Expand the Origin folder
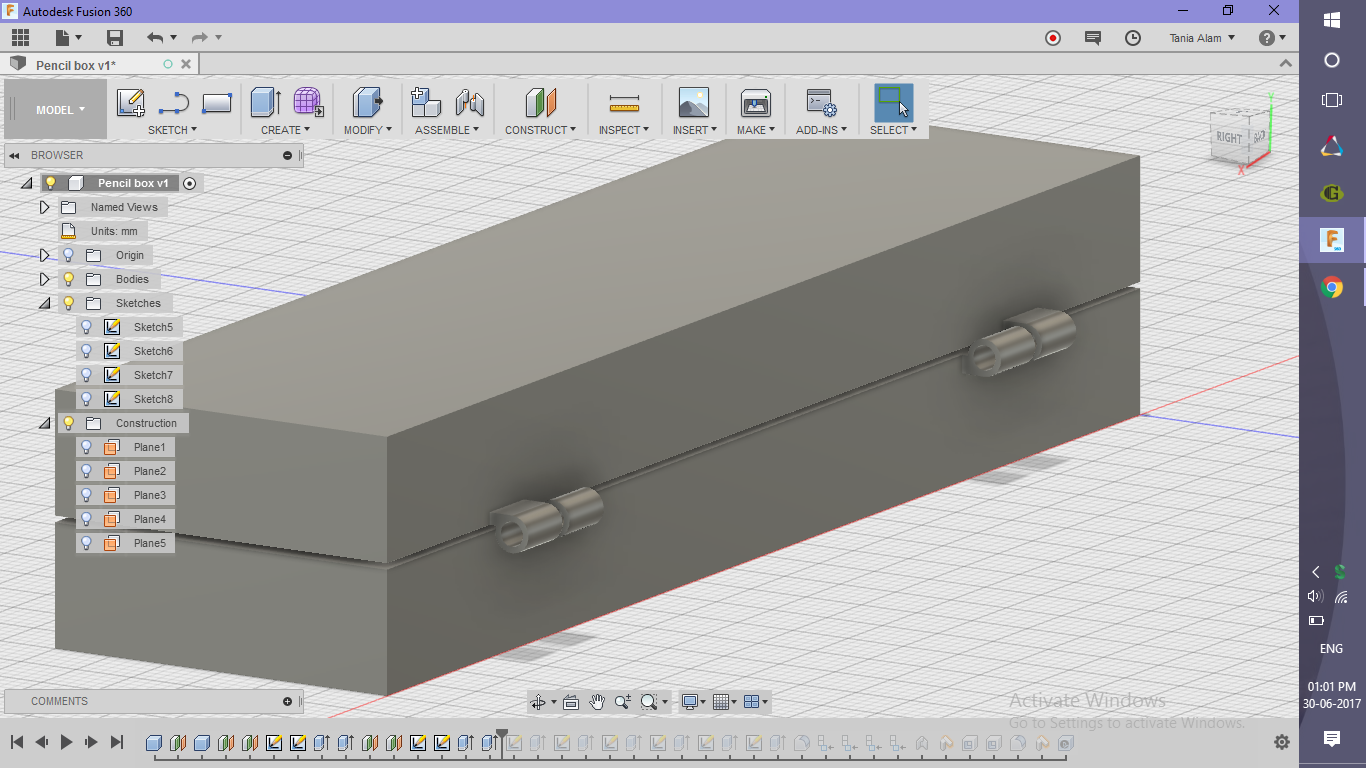Screen dimensions: 1366x768 click(44, 255)
